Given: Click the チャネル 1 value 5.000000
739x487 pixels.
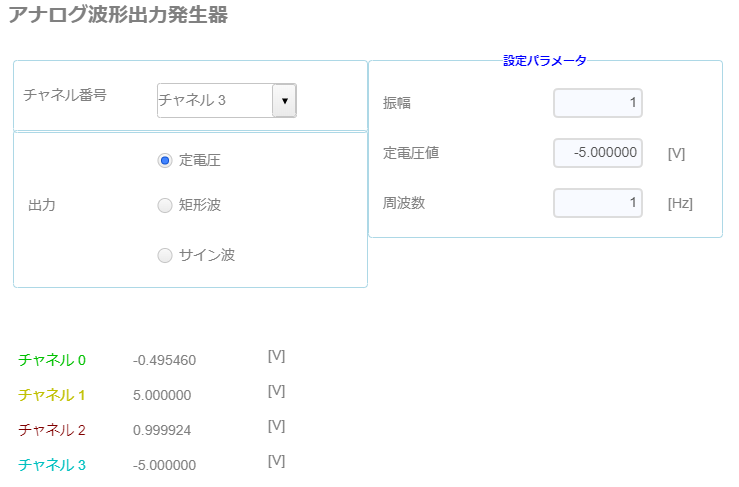Looking at the screenshot, I should [x=162, y=396].
